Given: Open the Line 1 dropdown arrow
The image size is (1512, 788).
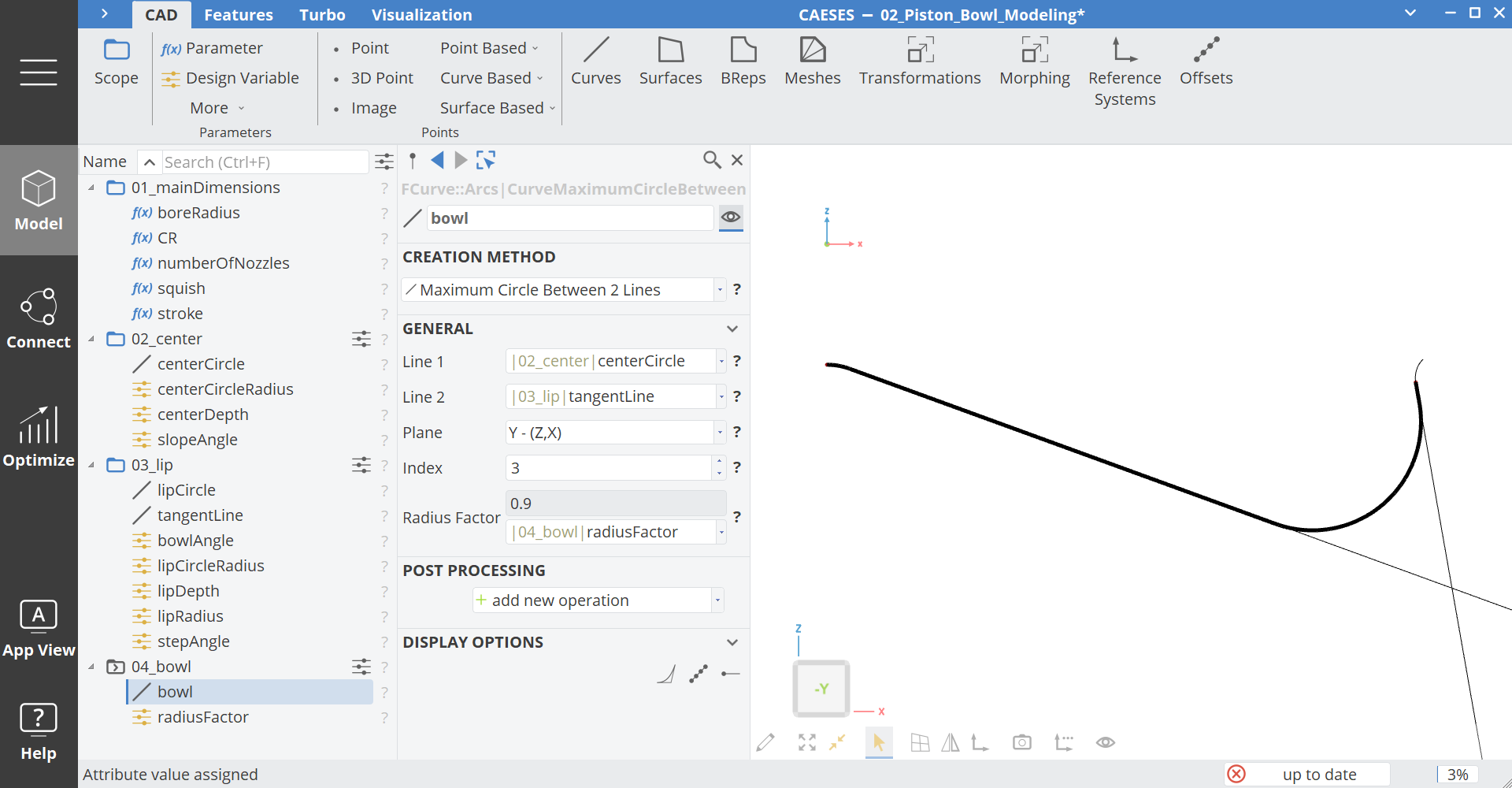Looking at the screenshot, I should coord(721,362).
